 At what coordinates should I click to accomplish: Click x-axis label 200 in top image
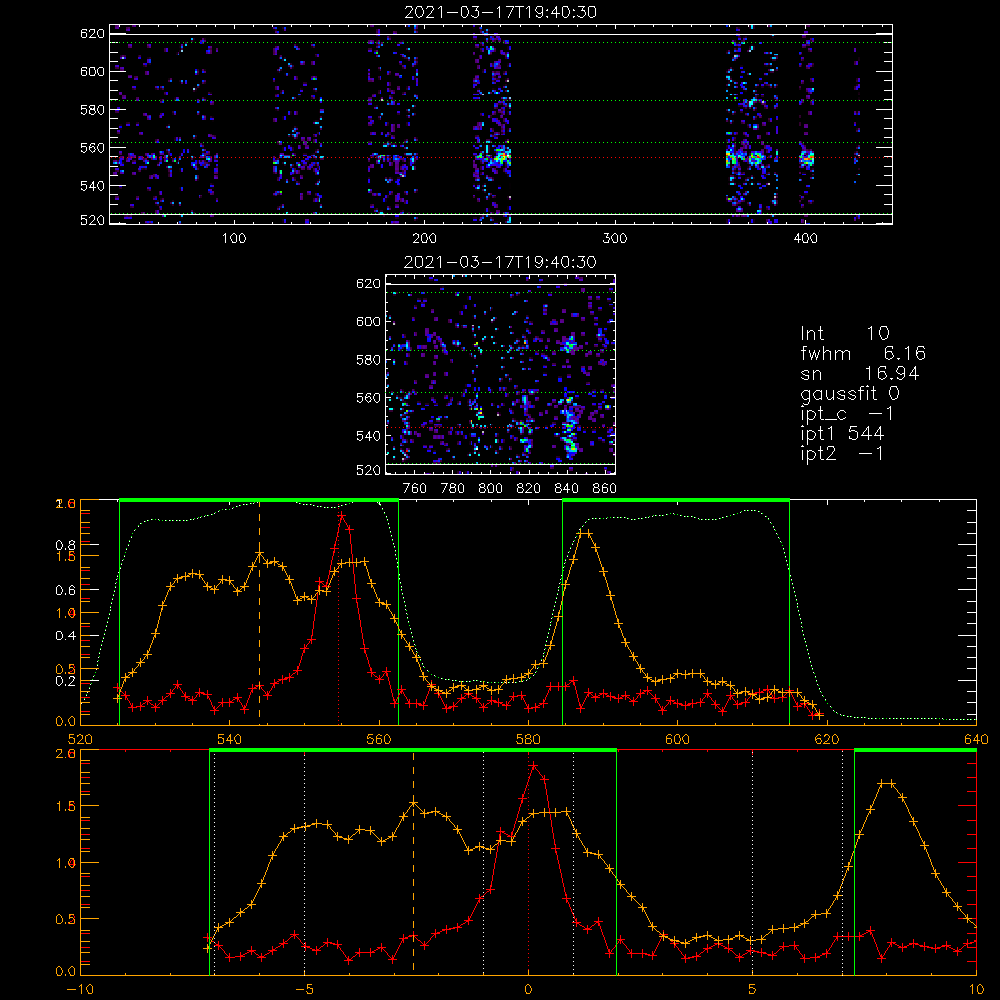click(424, 239)
